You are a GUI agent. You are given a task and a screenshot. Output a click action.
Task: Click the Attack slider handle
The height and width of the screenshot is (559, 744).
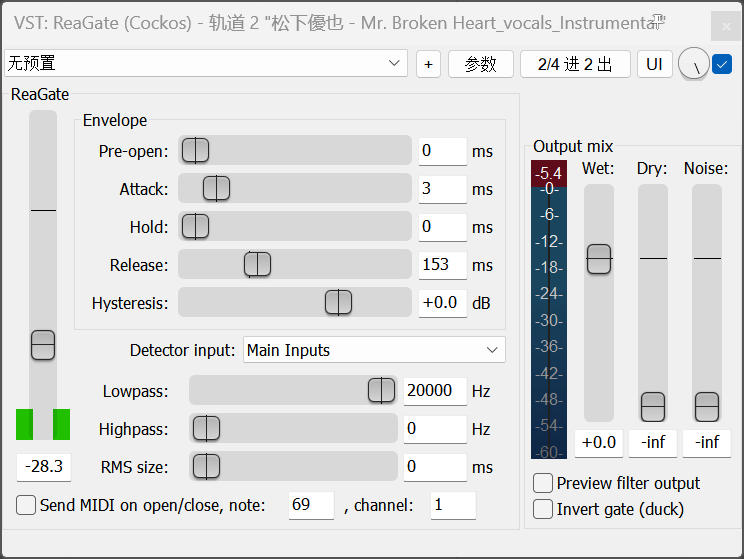click(216, 188)
